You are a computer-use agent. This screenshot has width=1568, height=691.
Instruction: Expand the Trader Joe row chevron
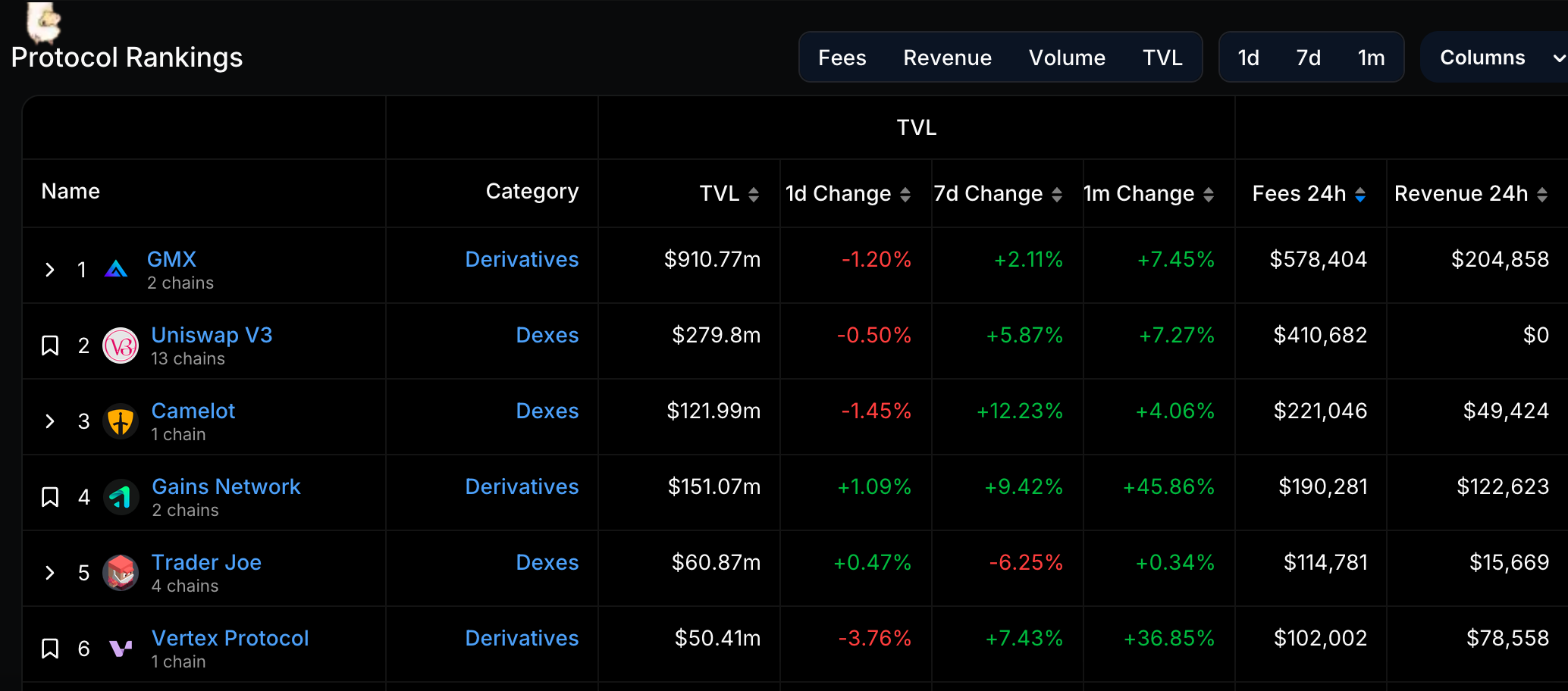pyautogui.click(x=50, y=573)
